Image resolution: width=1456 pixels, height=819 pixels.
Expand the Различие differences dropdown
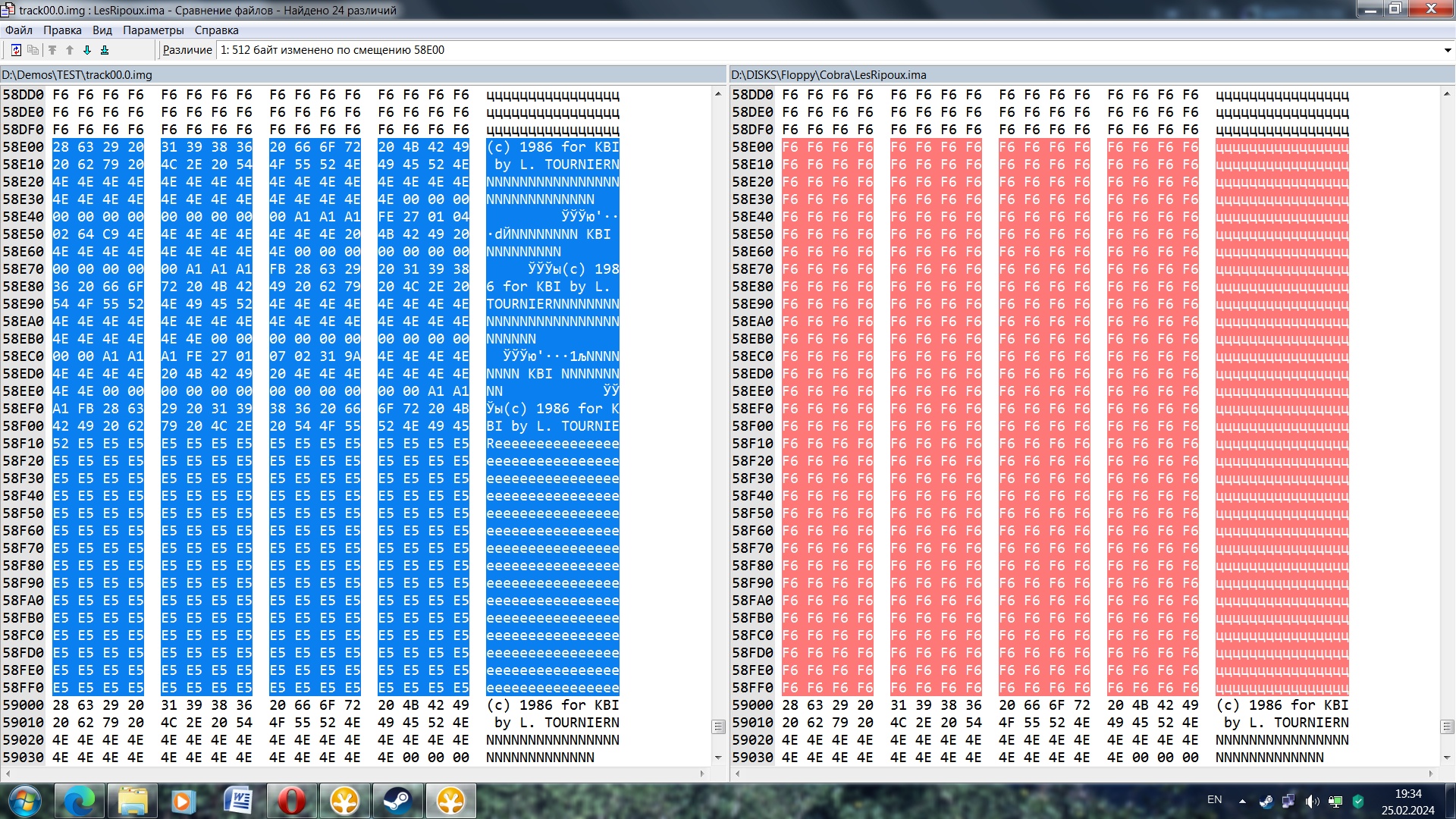click(x=1447, y=51)
